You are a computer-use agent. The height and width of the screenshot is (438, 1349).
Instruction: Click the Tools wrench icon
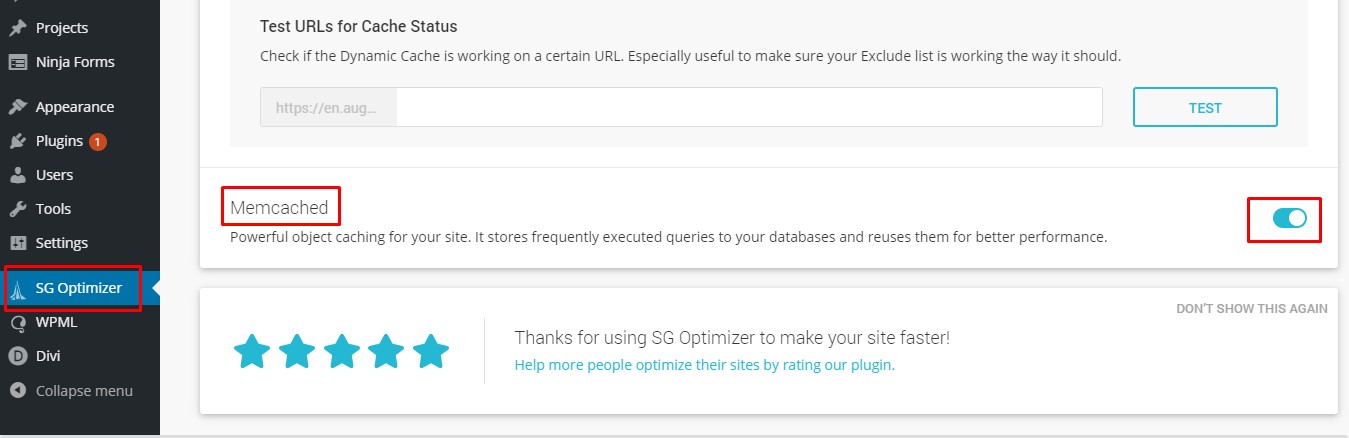[x=18, y=209]
